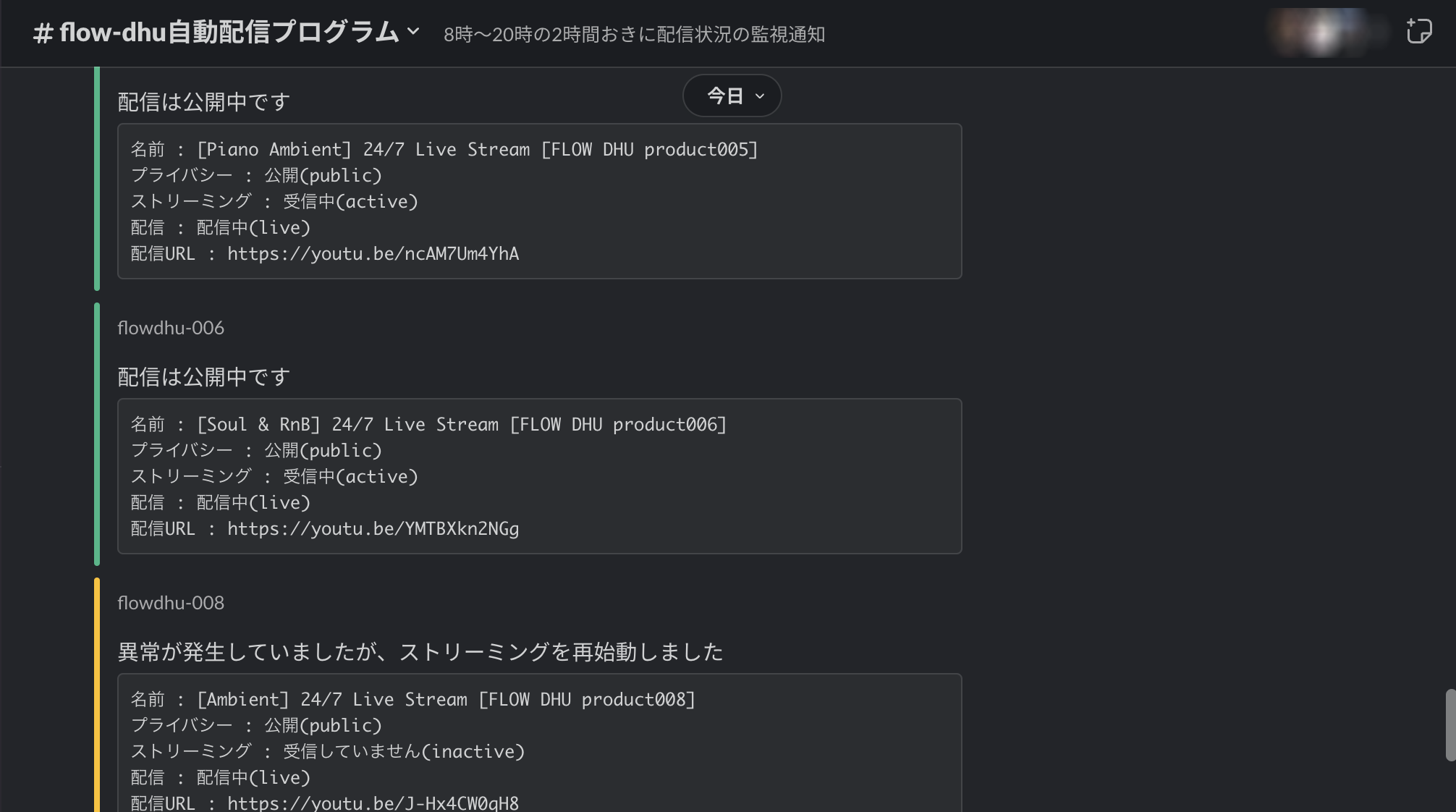Open the canvas icon in channel header

[1418, 32]
